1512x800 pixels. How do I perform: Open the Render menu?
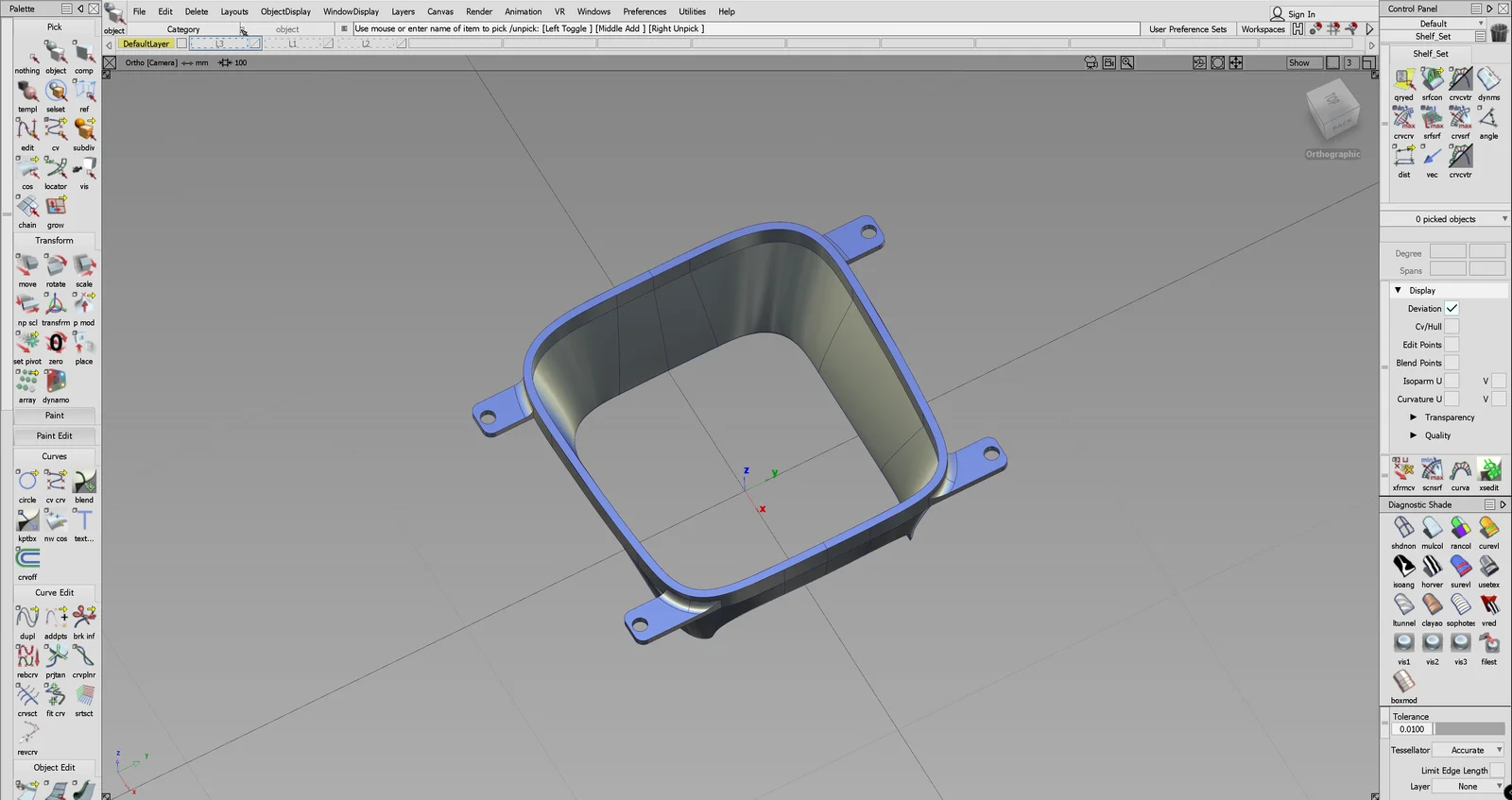tap(479, 11)
